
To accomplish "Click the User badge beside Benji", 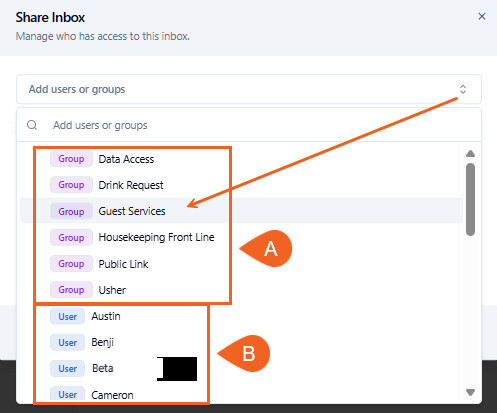I will pos(68,342).
